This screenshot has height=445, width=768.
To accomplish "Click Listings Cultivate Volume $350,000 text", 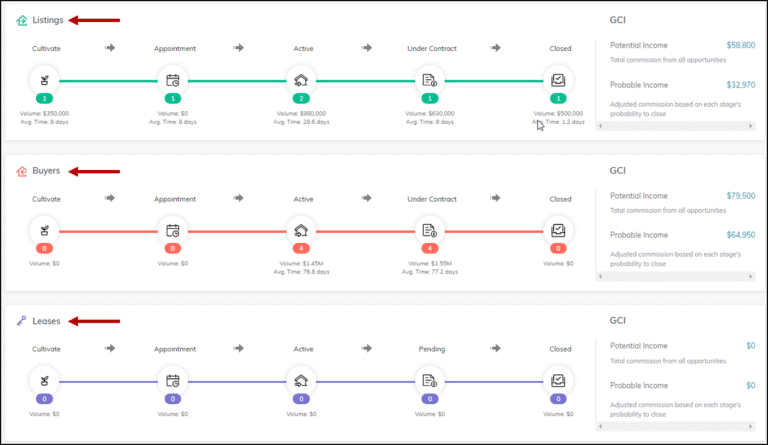I will pyautogui.click(x=45, y=114).
